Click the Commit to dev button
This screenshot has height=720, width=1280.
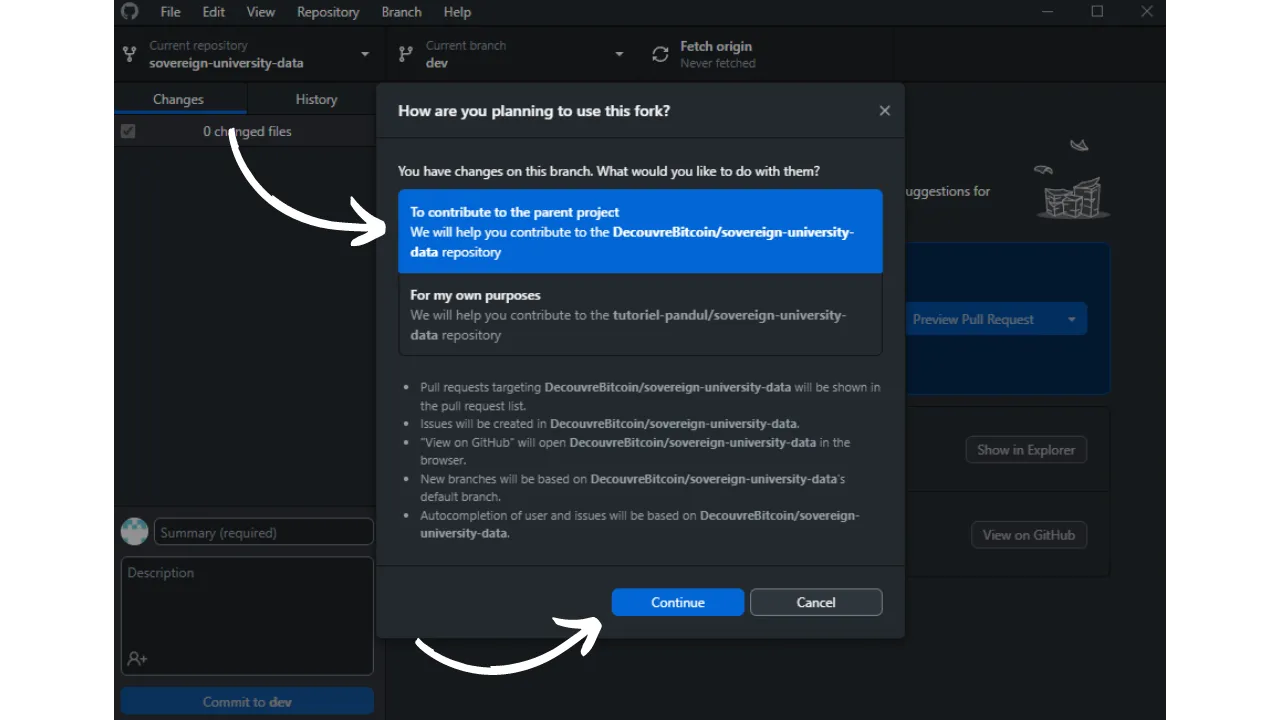tap(247, 701)
